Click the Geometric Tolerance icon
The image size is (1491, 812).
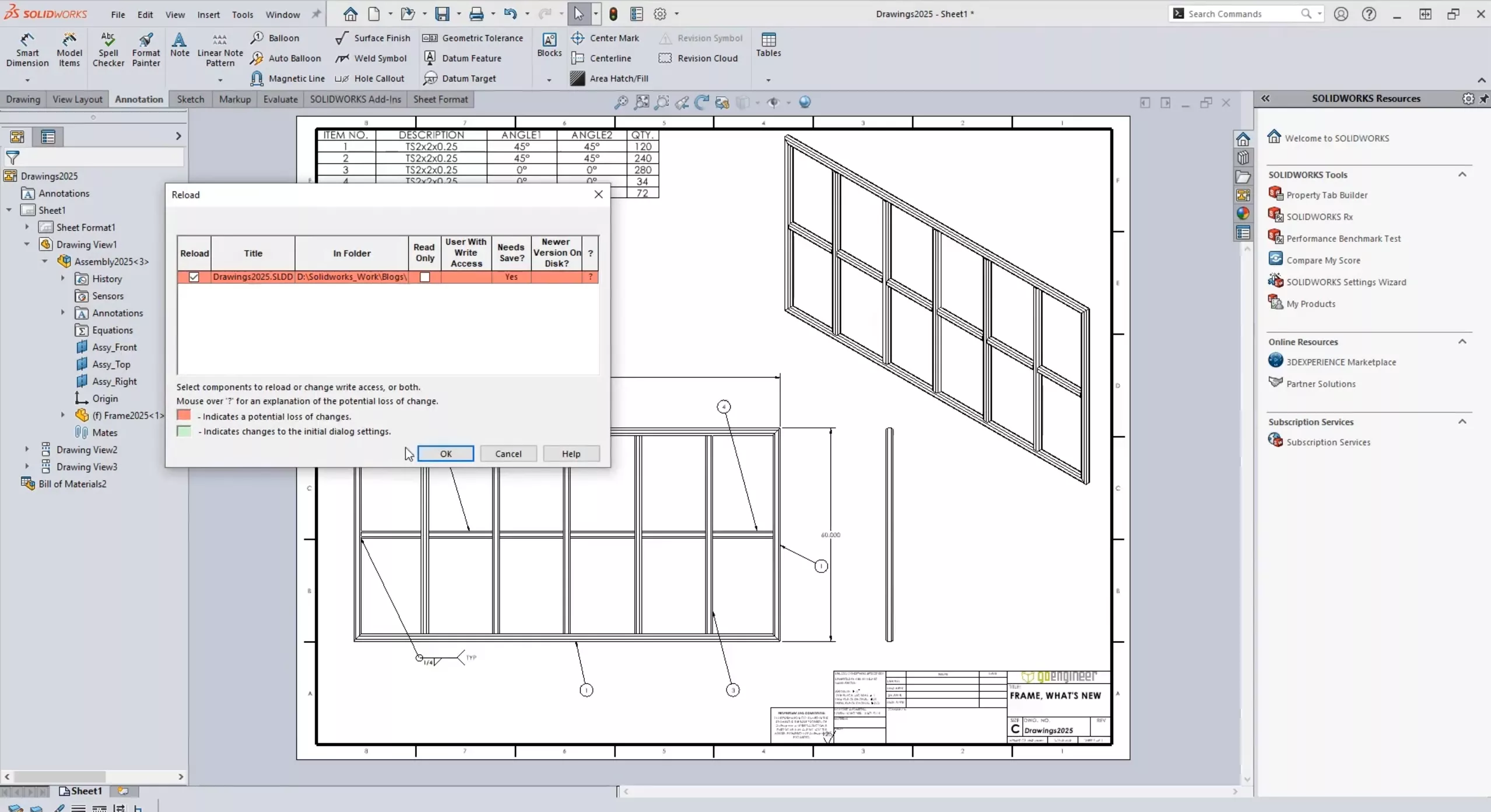(430, 38)
